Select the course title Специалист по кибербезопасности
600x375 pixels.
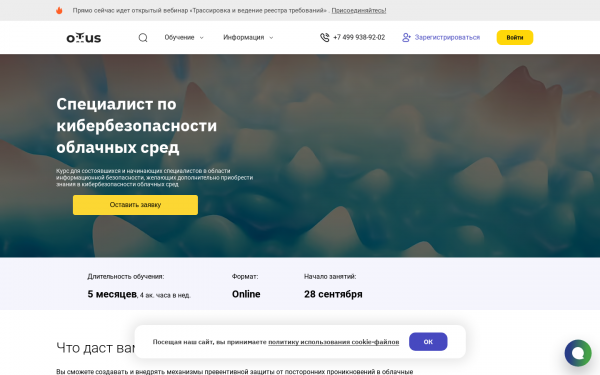(x=137, y=126)
